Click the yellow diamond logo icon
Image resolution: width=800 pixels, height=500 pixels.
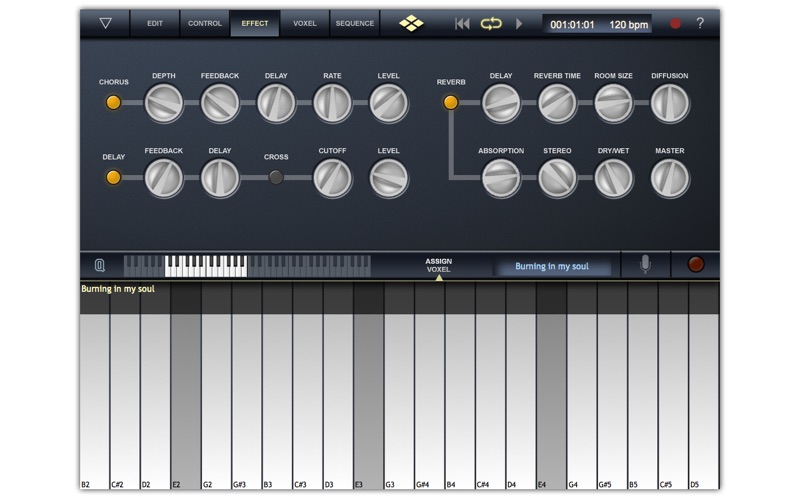pyautogui.click(x=411, y=23)
